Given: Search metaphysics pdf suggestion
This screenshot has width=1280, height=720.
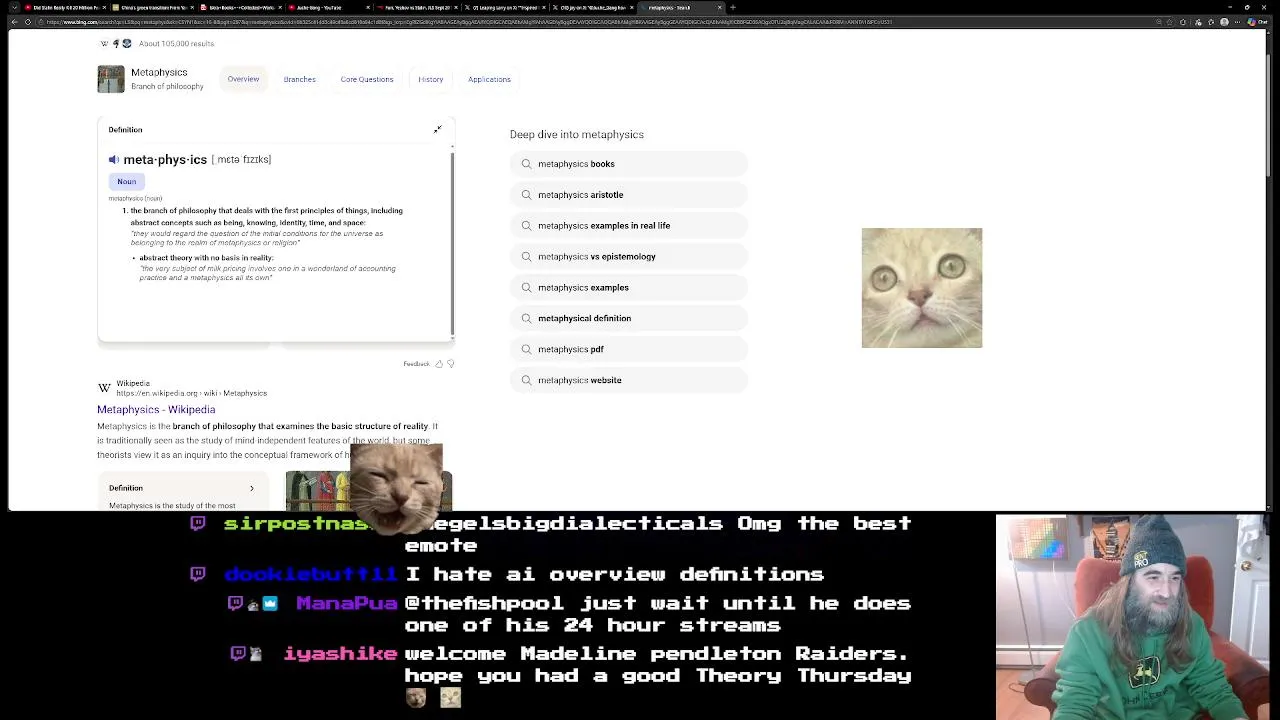Looking at the screenshot, I should (629, 349).
